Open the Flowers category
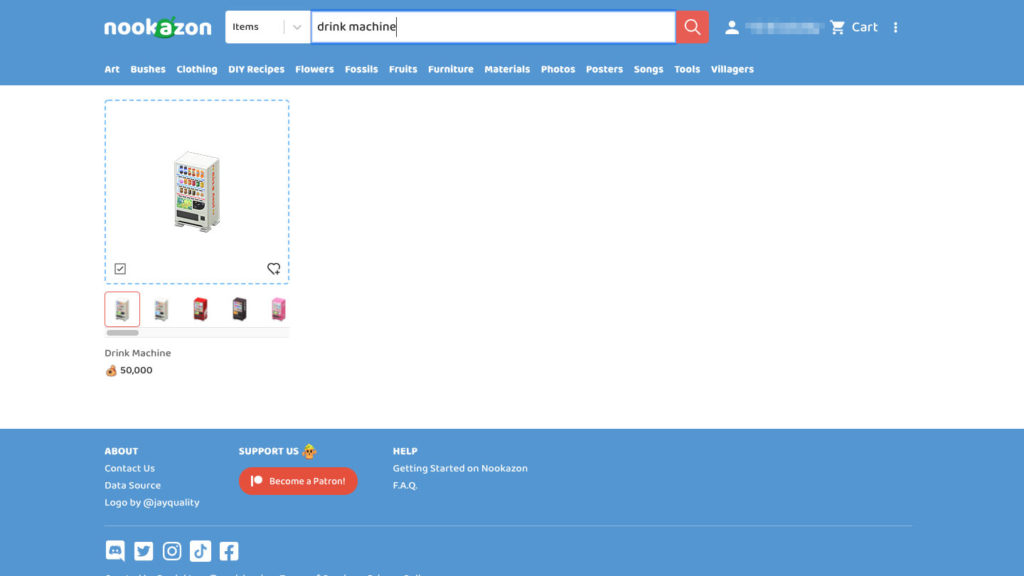The image size is (1024, 576). pyautogui.click(x=314, y=69)
